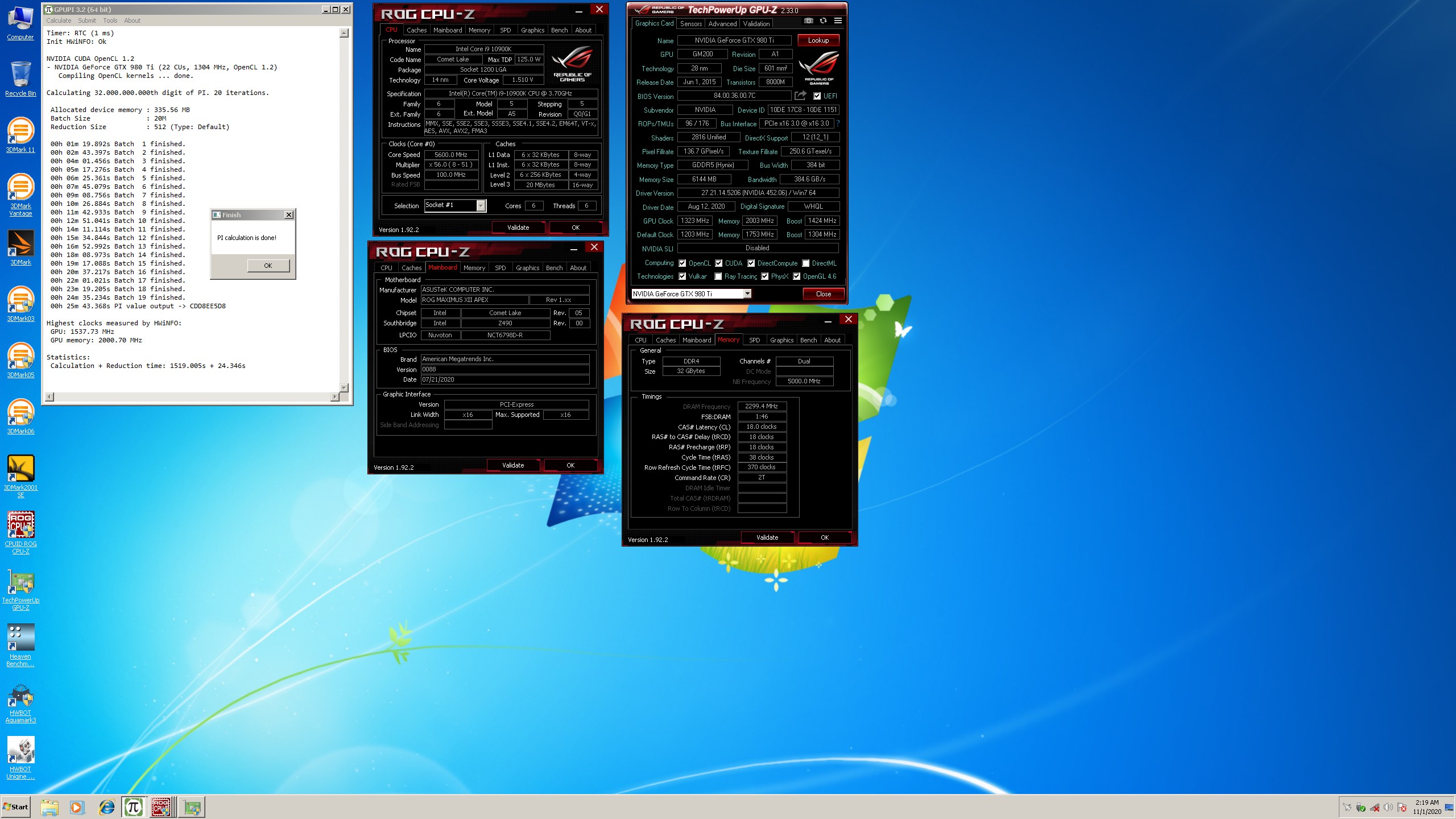
Task: Select the HWBOT Unigine desktop shortcut
Action: (x=20, y=758)
